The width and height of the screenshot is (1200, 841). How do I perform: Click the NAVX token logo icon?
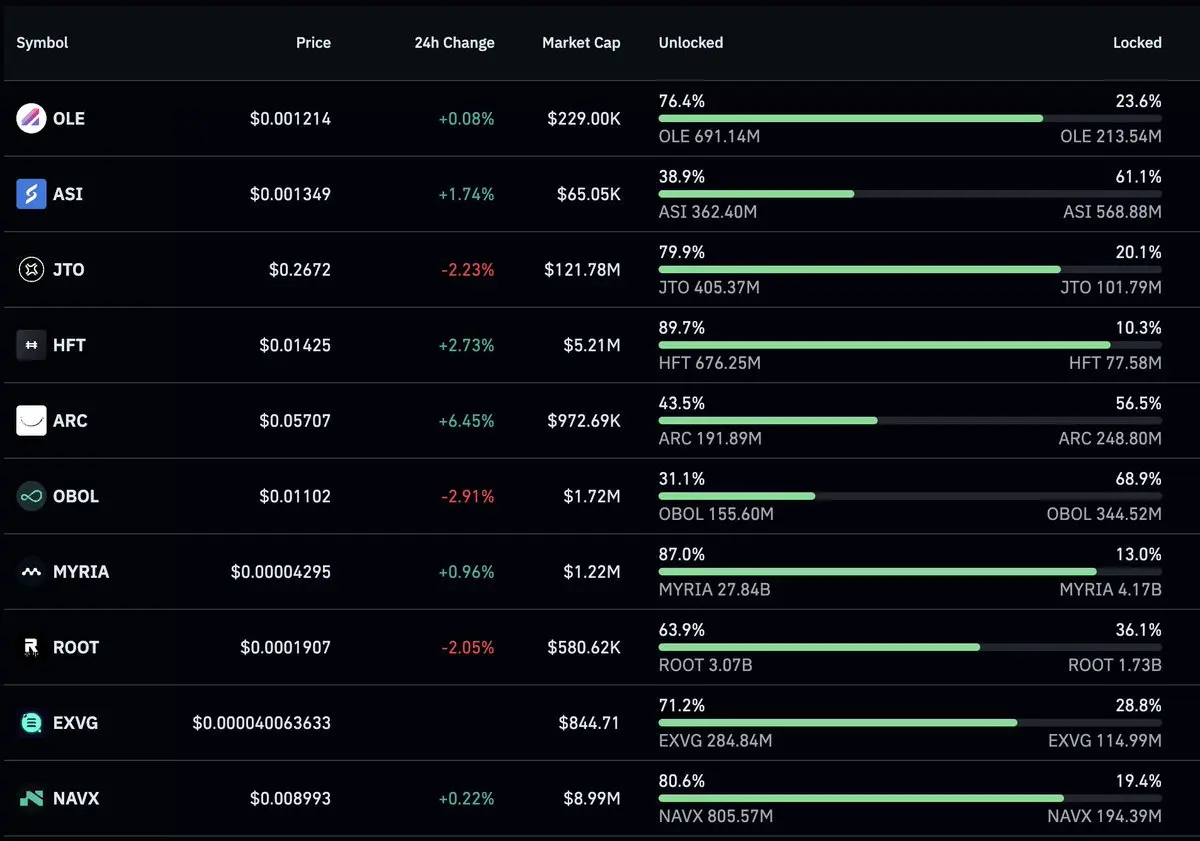coord(31,798)
